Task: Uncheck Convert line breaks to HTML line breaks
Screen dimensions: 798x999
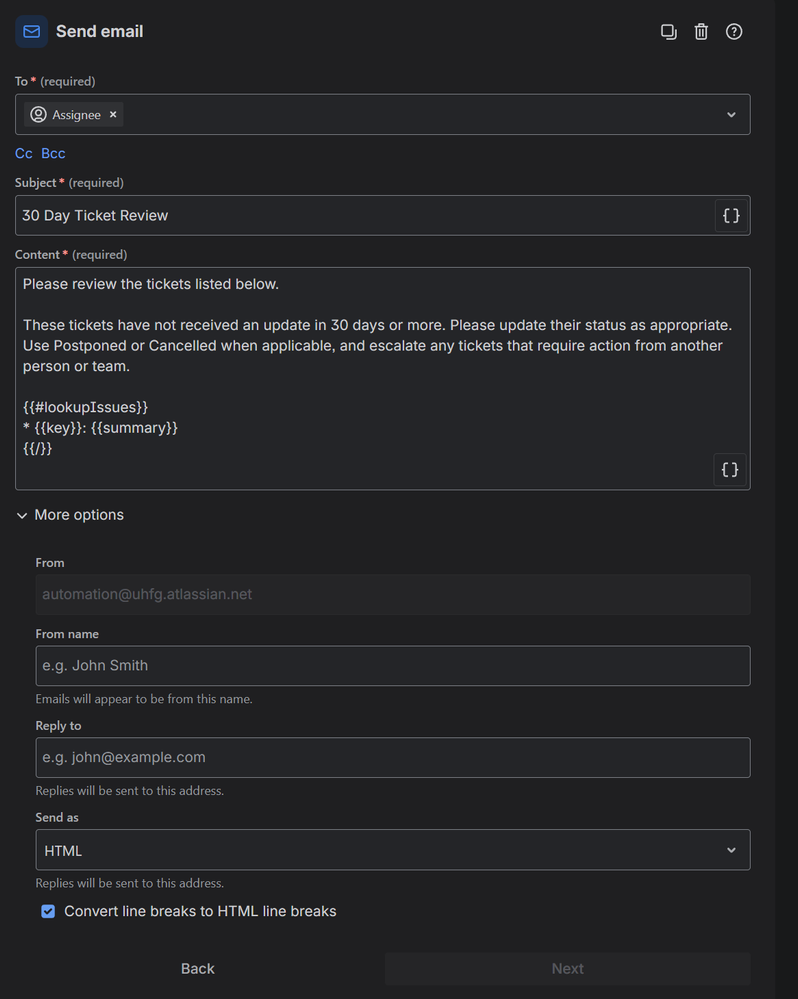Action: pos(48,911)
